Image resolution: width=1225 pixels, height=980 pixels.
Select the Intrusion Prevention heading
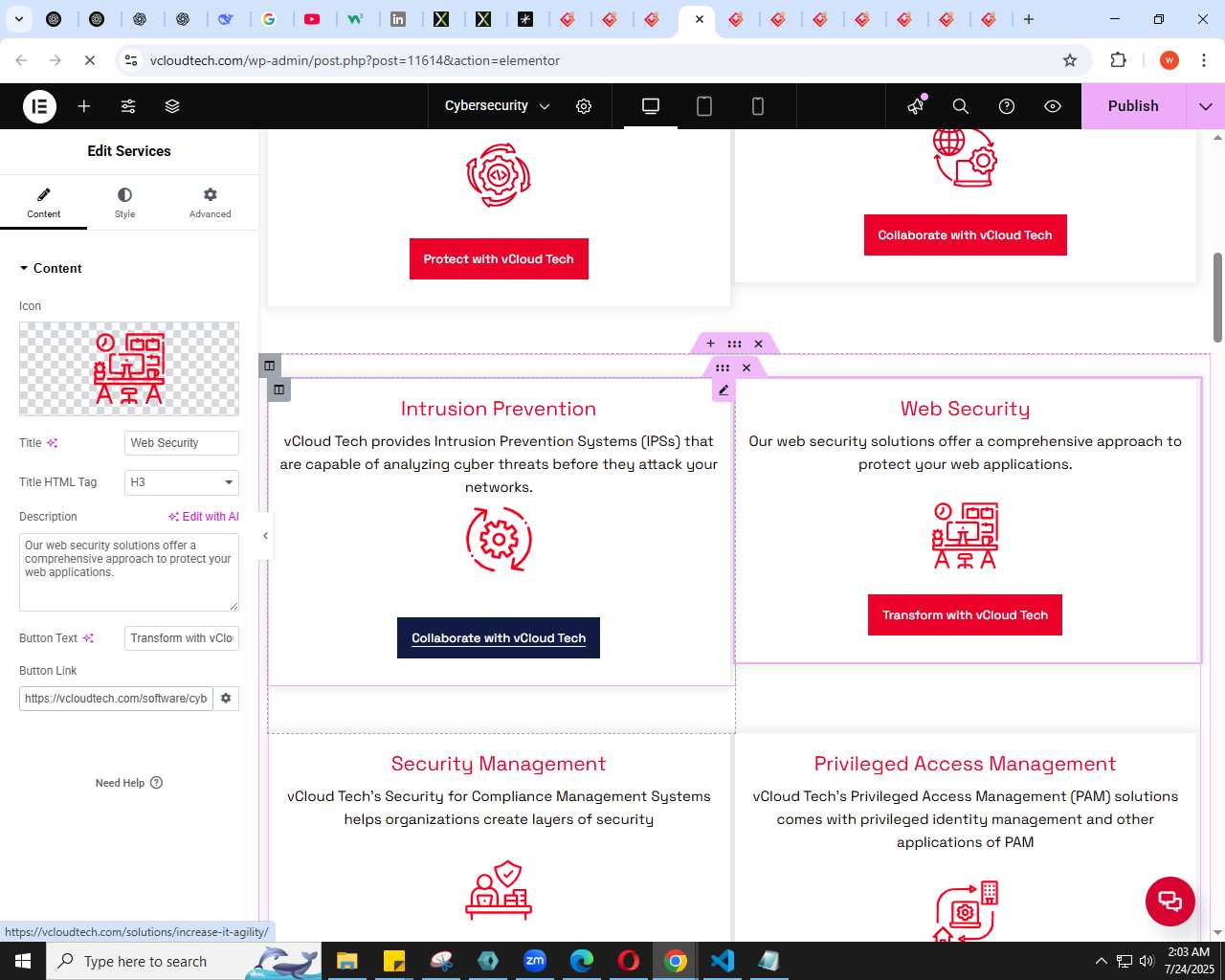point(499,409)
